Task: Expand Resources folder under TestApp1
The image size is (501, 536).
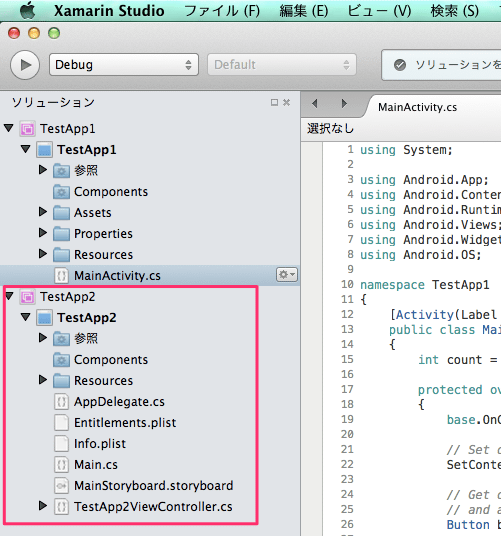Action: (x=43, y=254)
